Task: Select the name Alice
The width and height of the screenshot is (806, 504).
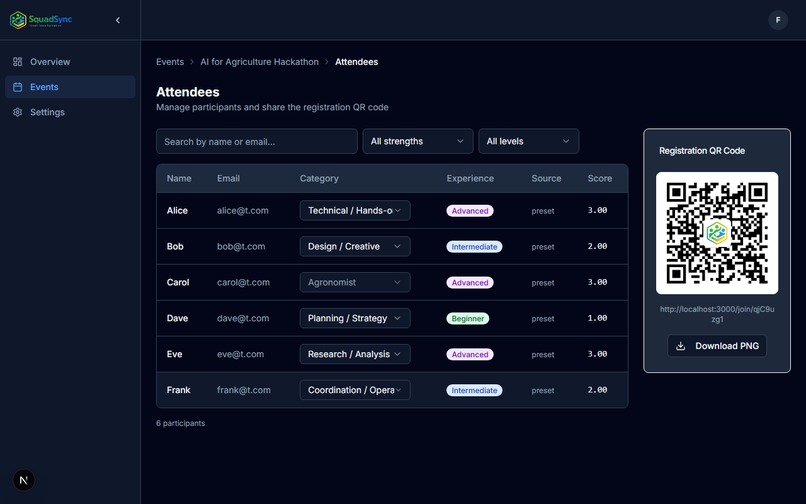Action: point(177,210)
